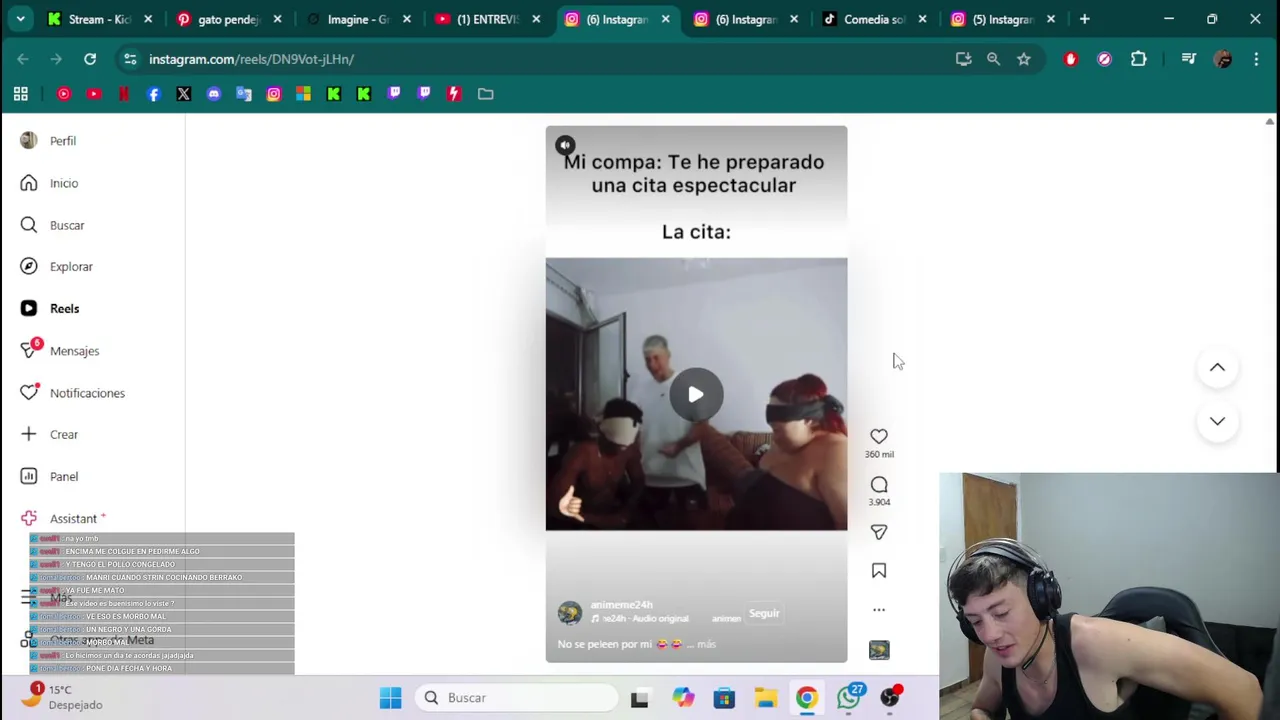Screen dimensions: 1280x720
Task: Open the tab search dropdown arrow
Action: click(x=20, y=19)
